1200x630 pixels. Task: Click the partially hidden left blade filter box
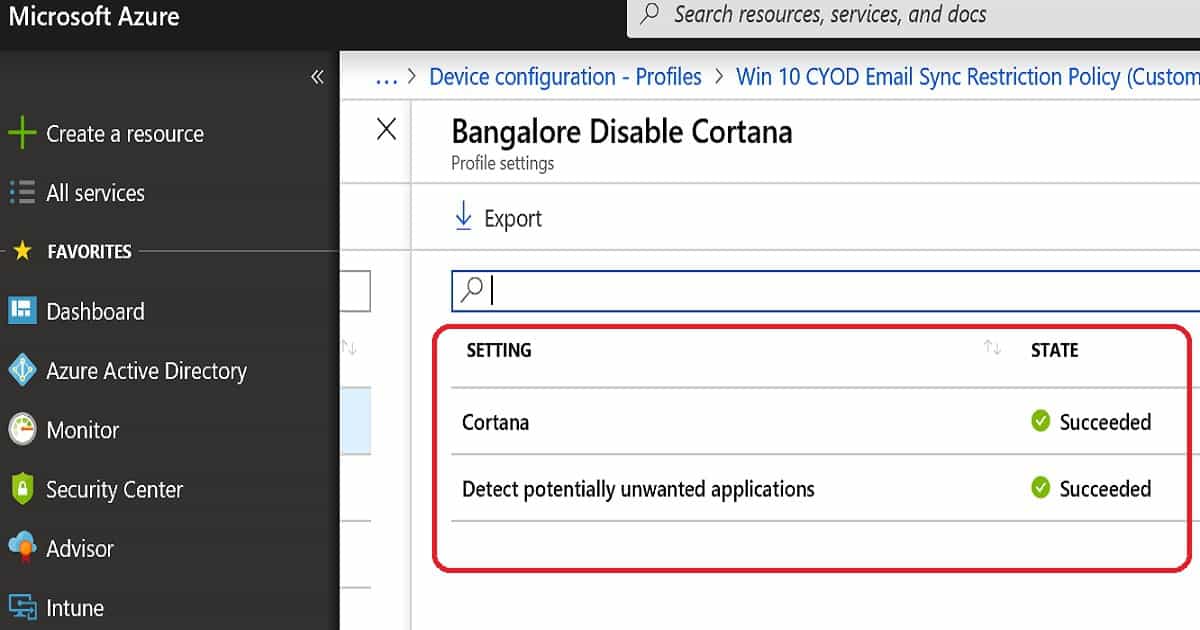[x=355, y=291]
